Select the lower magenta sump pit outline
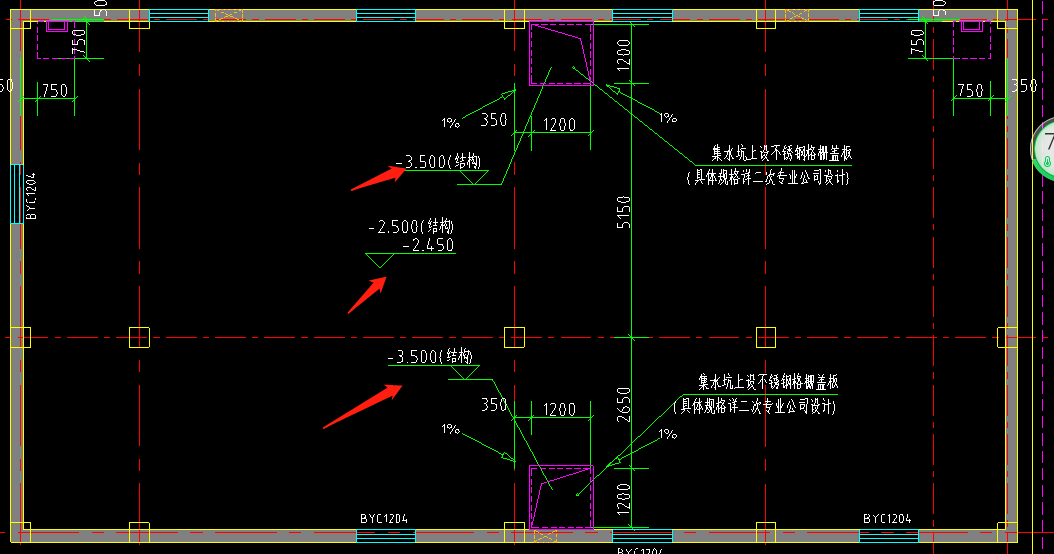This screenshot has width=1054, height=554. (561, 498)
